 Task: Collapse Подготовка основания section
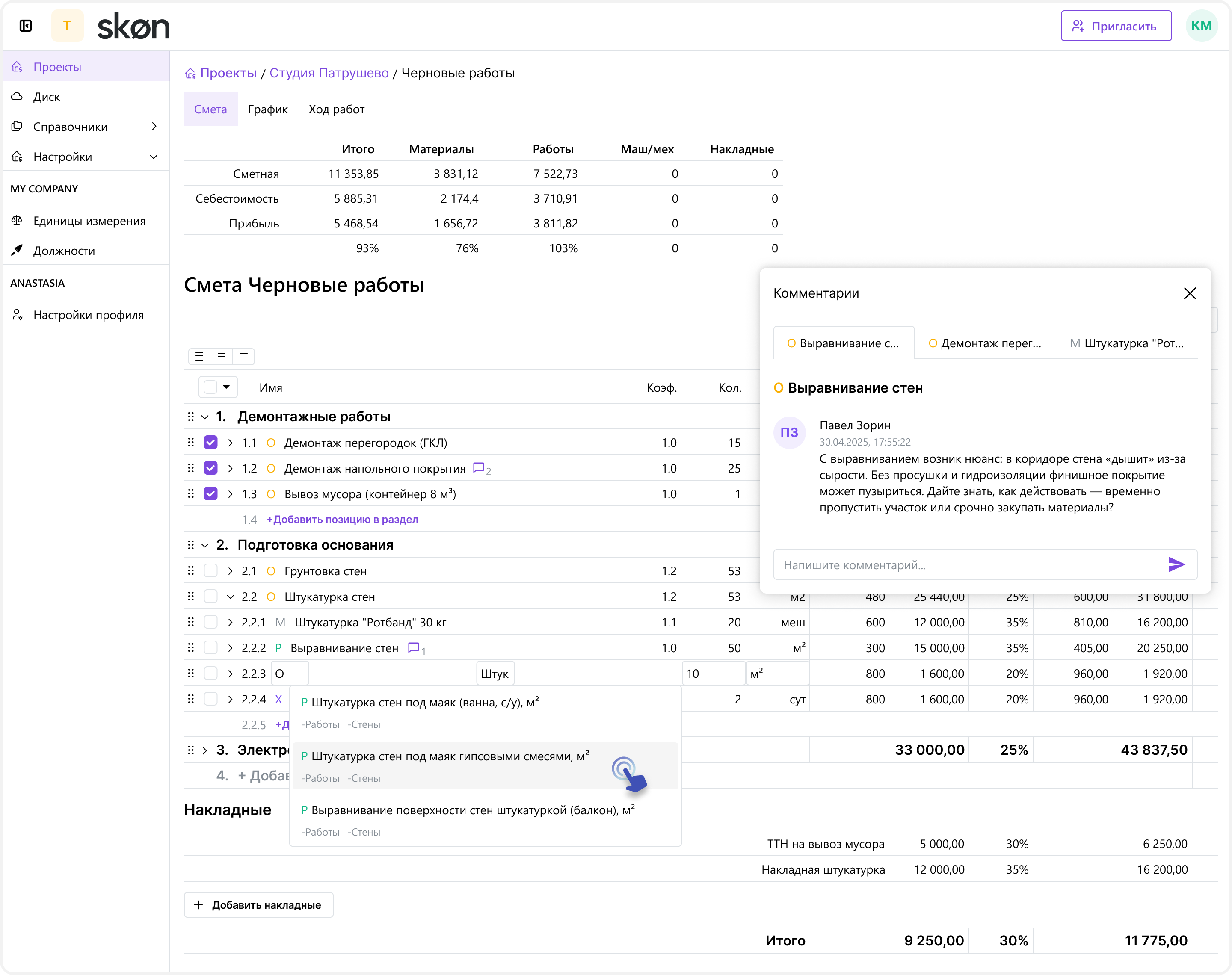[205, 545]
